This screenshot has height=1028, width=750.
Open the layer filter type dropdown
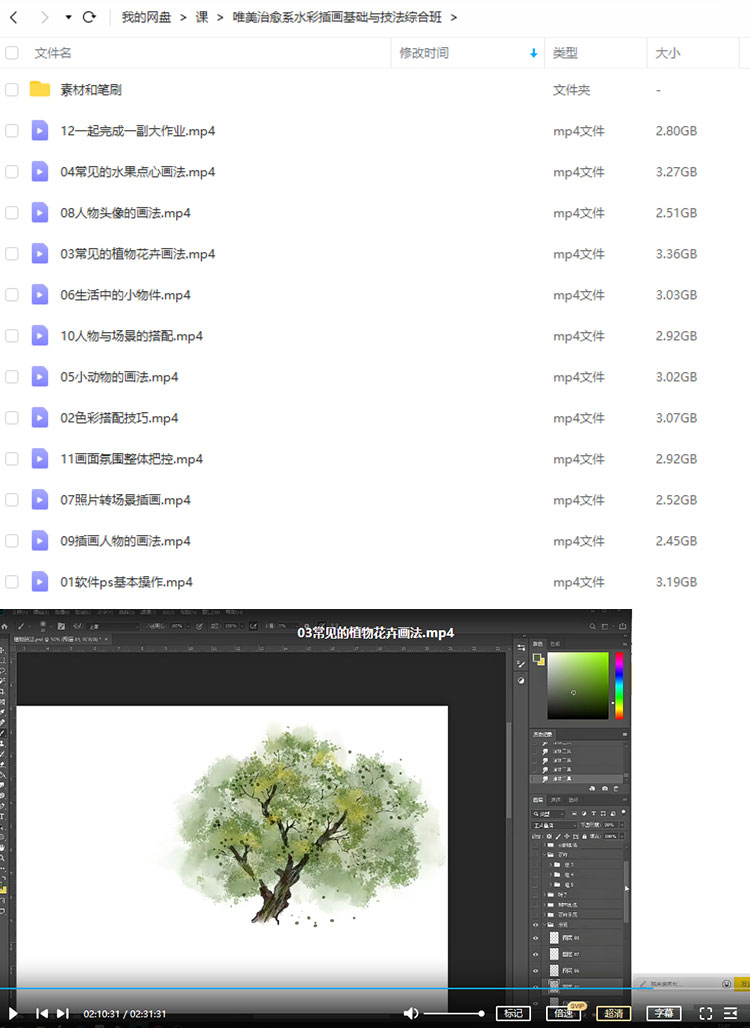[548, 814]
